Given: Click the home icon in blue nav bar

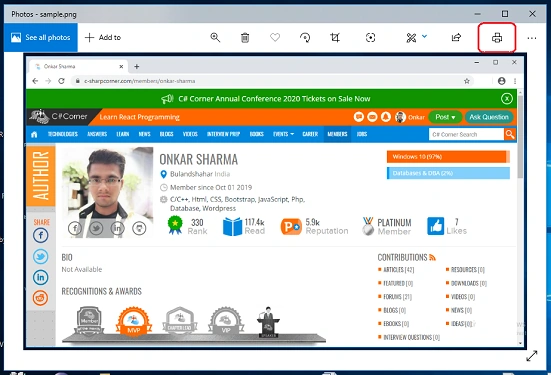Looking at the screenshot, I should click(34, 134).
